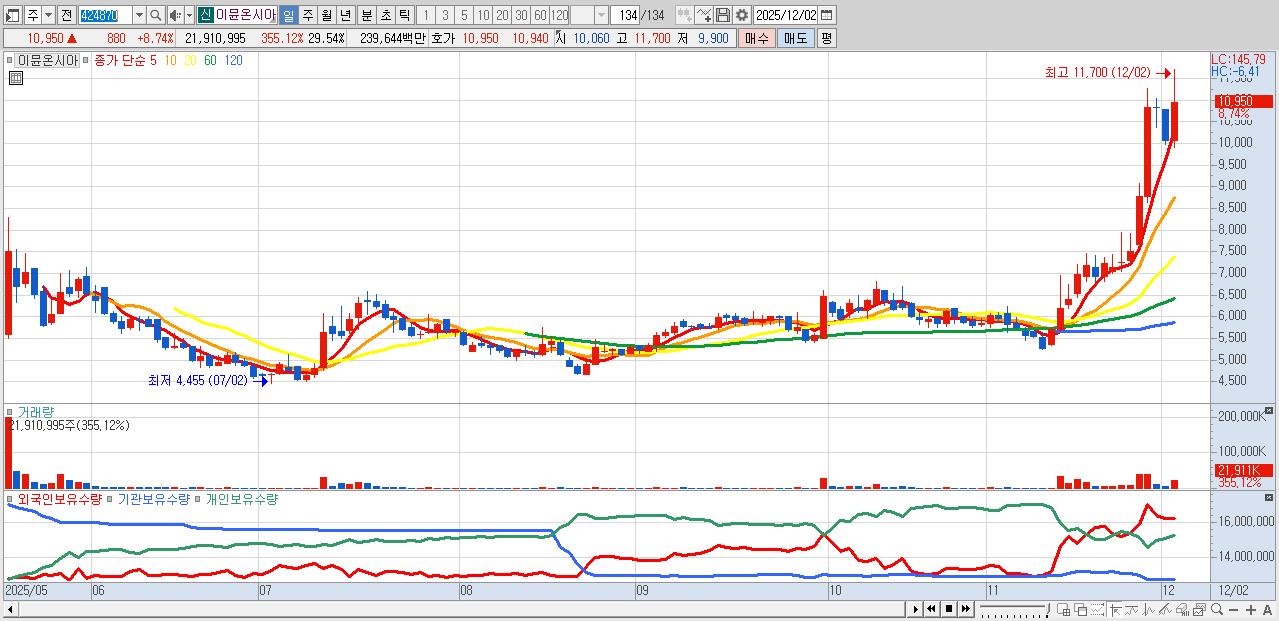Viewport: 1279px width, 621px height.
Task: Select the 3 interval button
Action: coord(444,15)
